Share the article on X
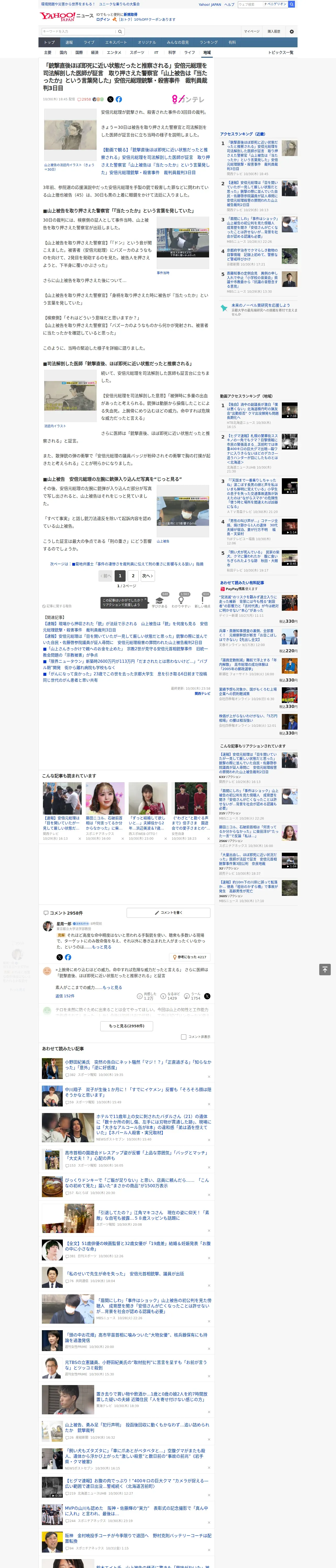Screen dimensions: 336x1568 [110, 99]
